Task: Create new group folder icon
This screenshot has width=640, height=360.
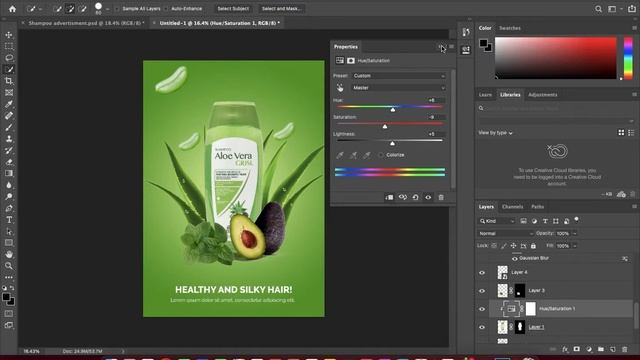Action: coord(601,349)
